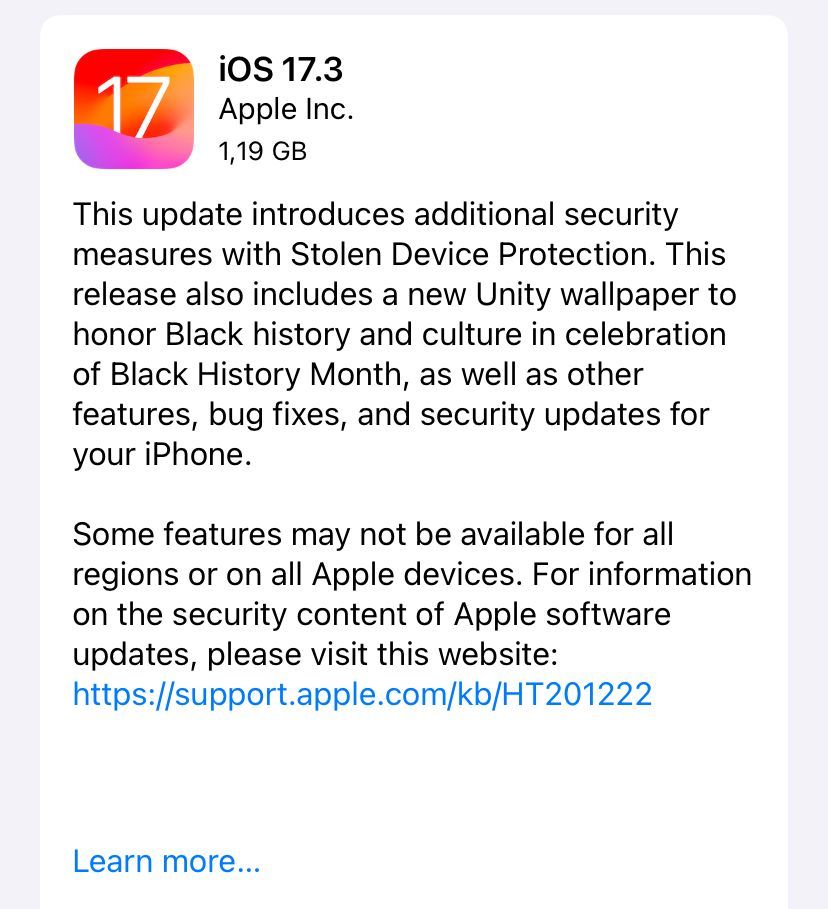
Task: Tap the Apple Inc. developer label
Action: pos(286,110)
